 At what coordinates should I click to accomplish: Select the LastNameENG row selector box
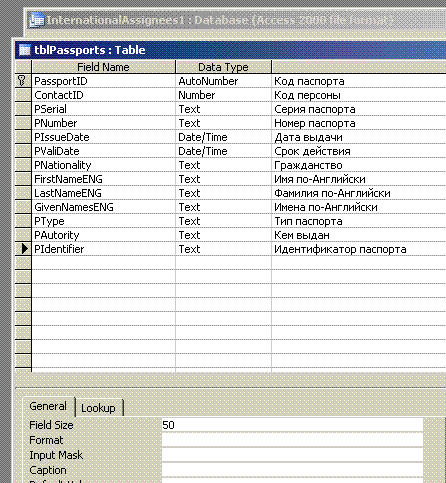[23, 193]
